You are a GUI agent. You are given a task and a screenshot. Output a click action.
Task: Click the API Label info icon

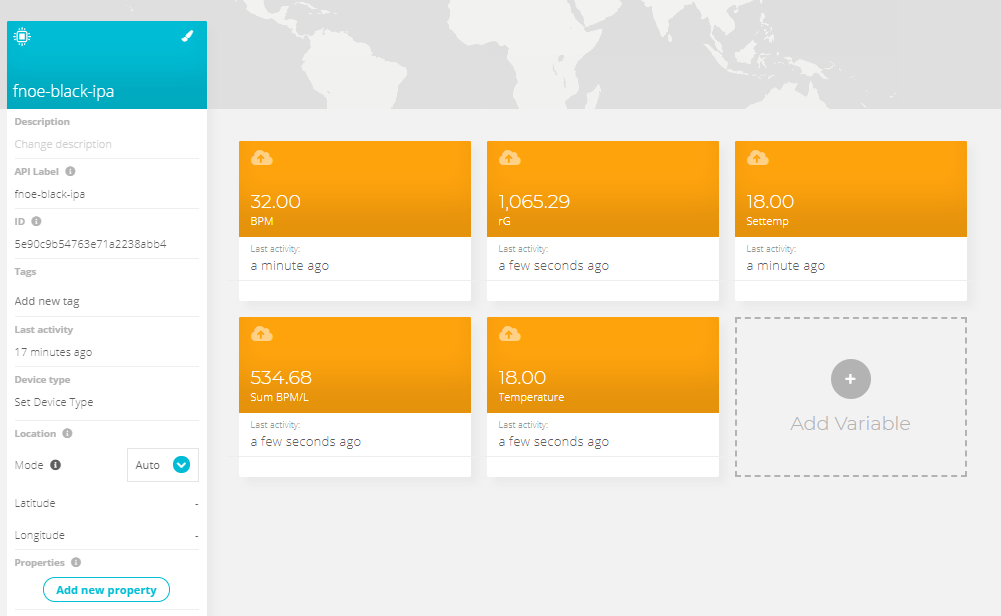point(70,171)
